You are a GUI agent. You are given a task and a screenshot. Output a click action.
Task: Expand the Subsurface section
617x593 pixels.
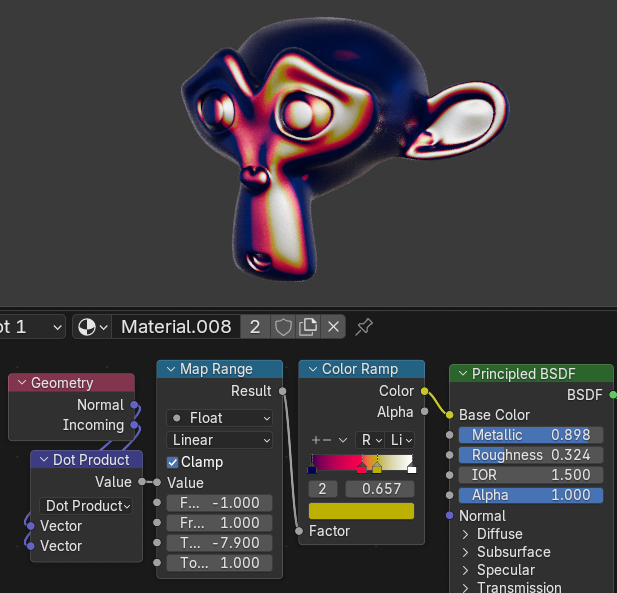466,552
